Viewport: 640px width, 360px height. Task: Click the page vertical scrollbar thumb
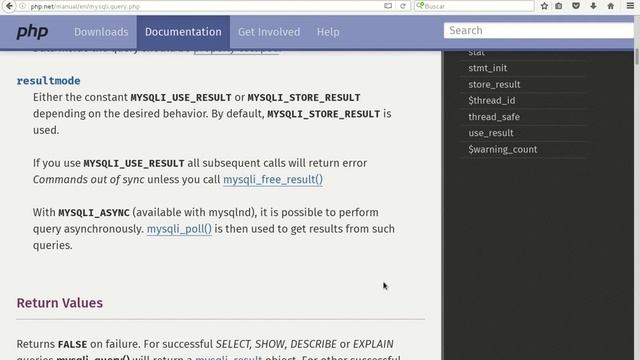point(637,56)
